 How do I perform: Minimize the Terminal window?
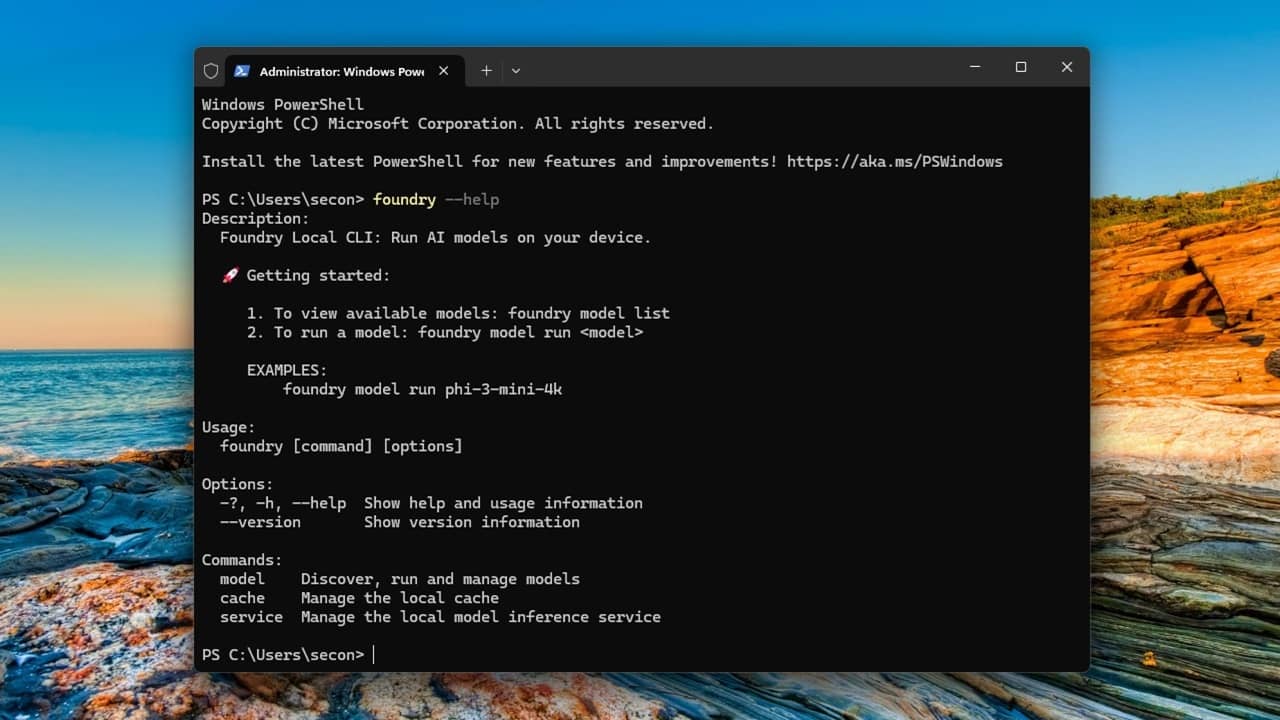click(x=975, y=67)
